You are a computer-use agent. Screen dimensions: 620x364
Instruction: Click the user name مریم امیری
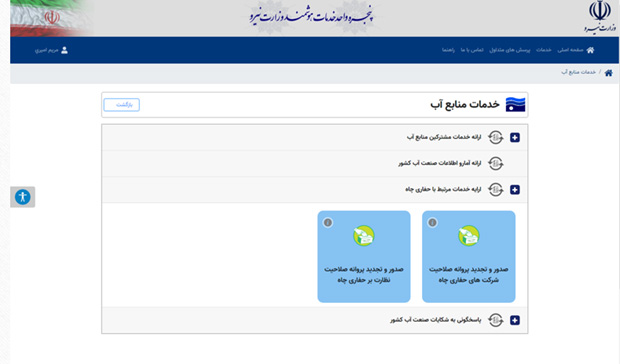[x=47, y=50]
